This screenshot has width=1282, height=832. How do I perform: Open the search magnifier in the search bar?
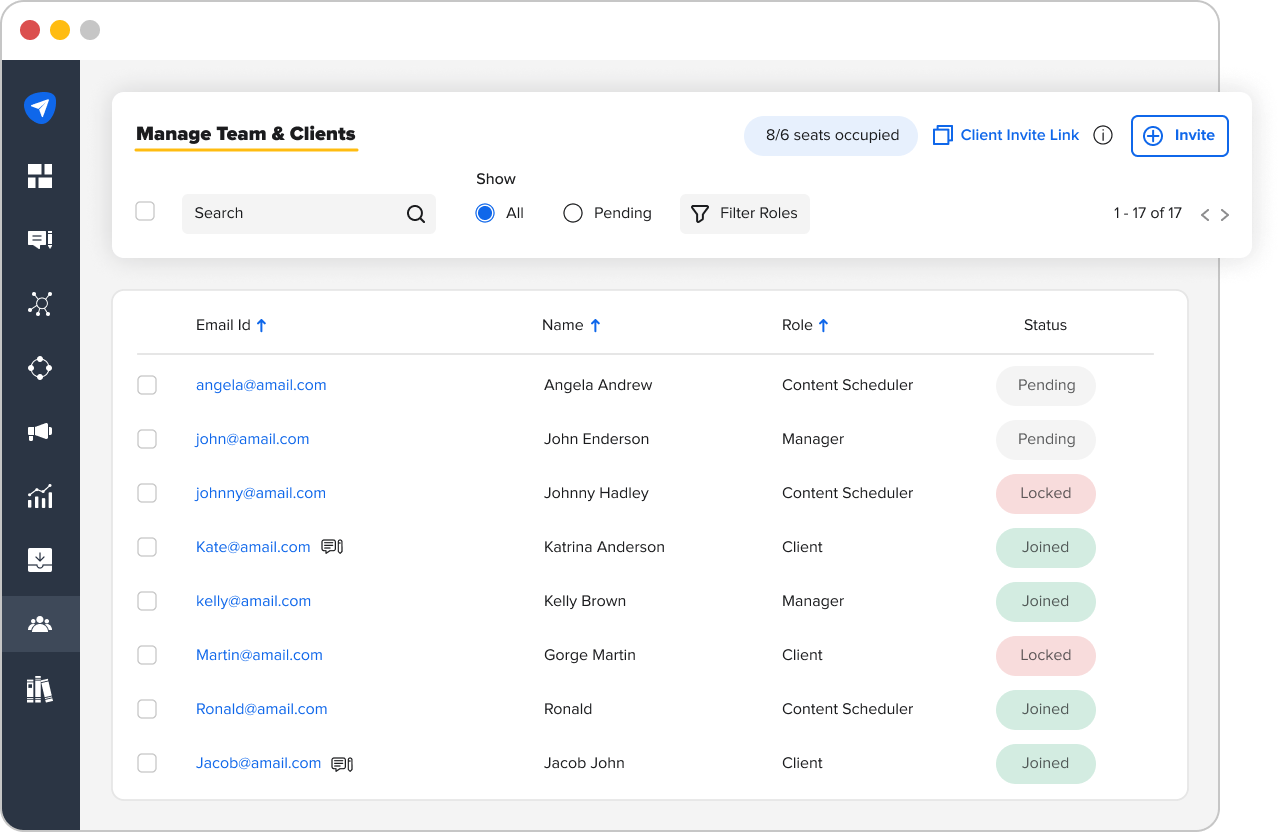(x=415, y=213)
